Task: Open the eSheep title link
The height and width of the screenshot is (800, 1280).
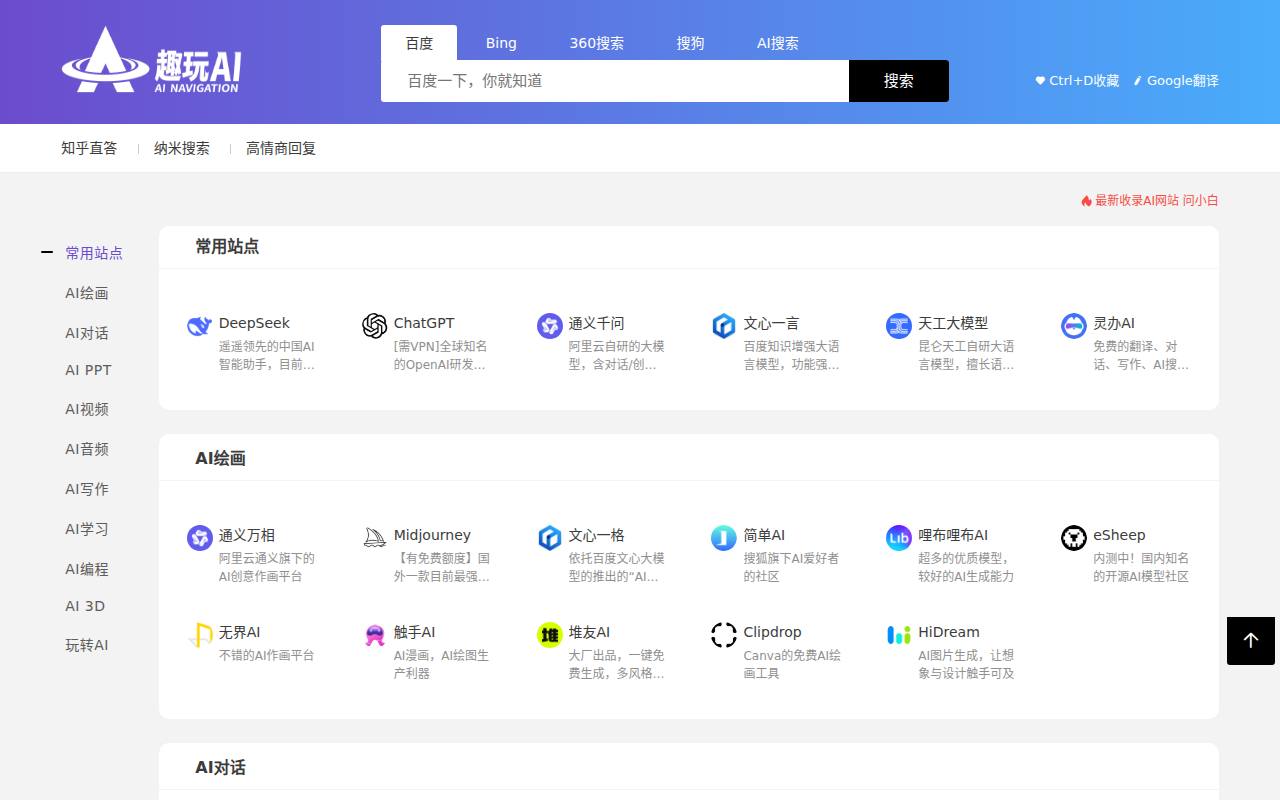Action: tap(1119, 535)
